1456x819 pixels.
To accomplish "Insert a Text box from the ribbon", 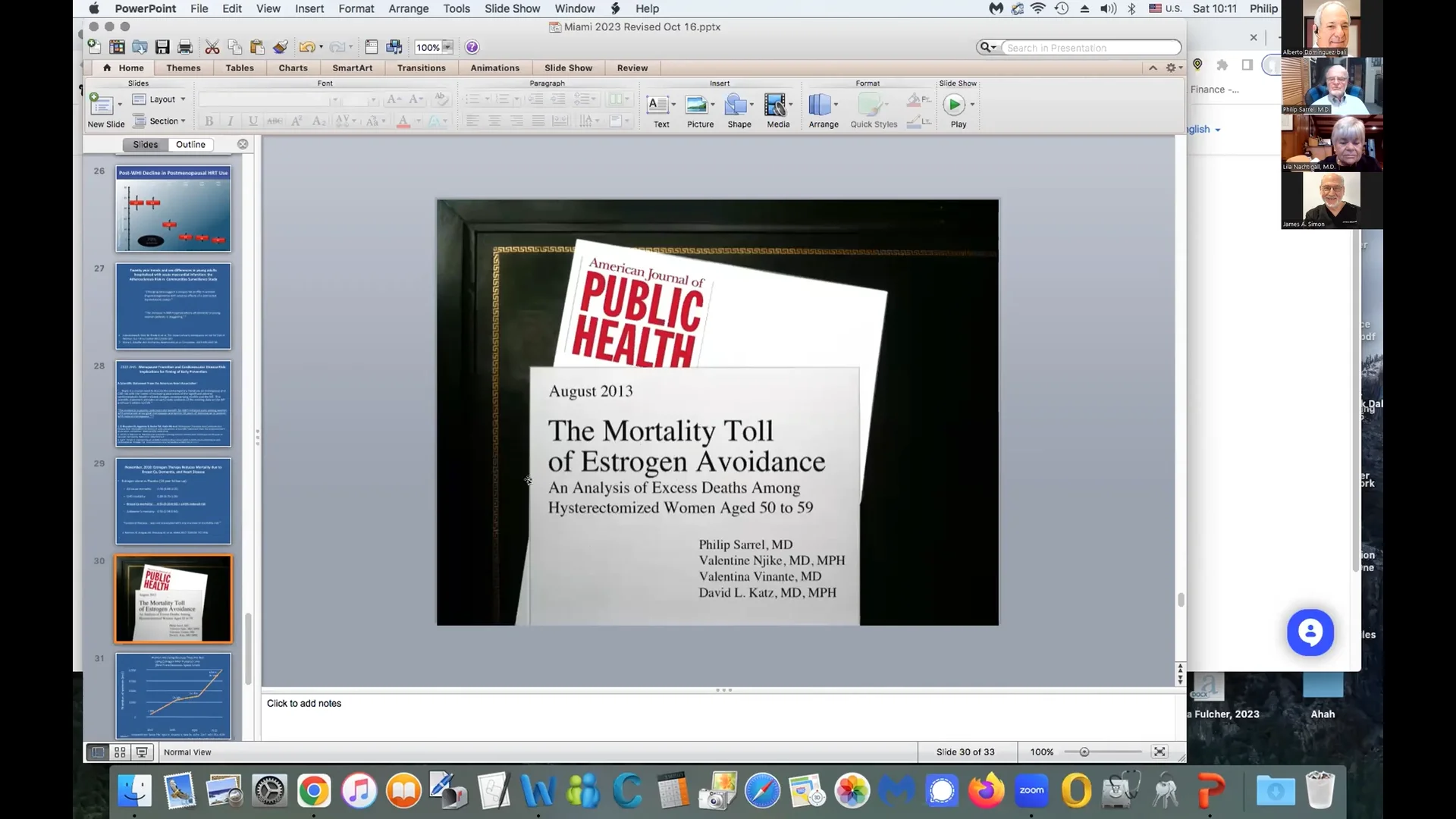I will (x=657, y=104).
